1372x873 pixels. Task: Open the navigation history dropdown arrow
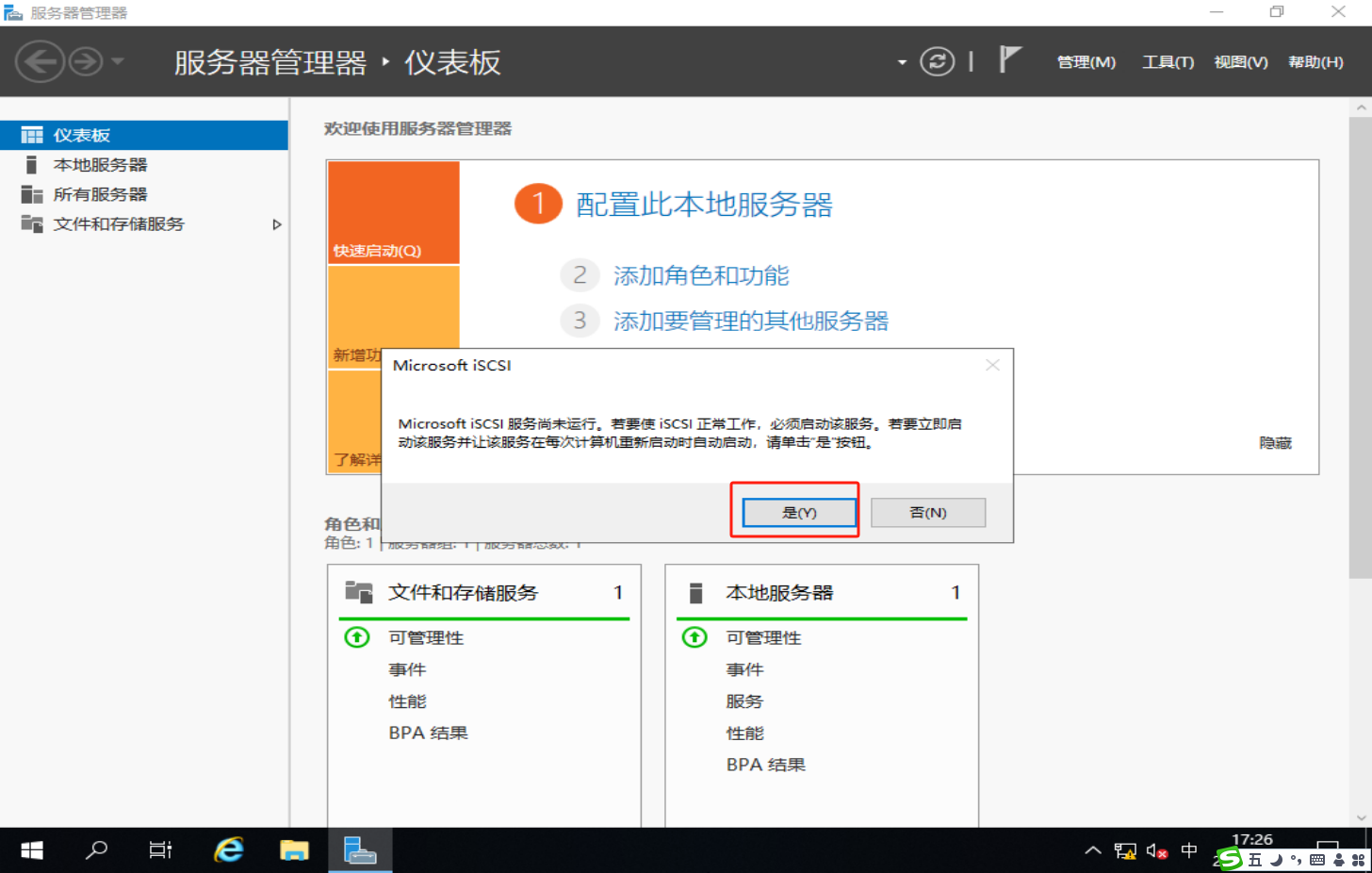point(118,62)
